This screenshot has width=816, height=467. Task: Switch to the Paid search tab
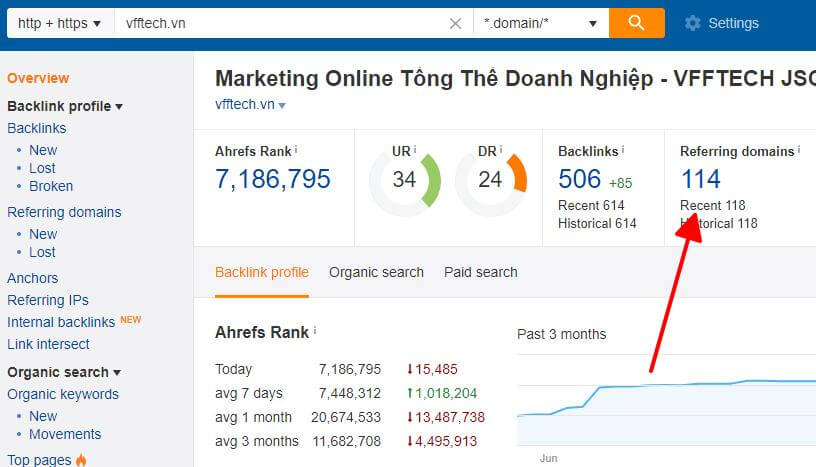[480, 272]
